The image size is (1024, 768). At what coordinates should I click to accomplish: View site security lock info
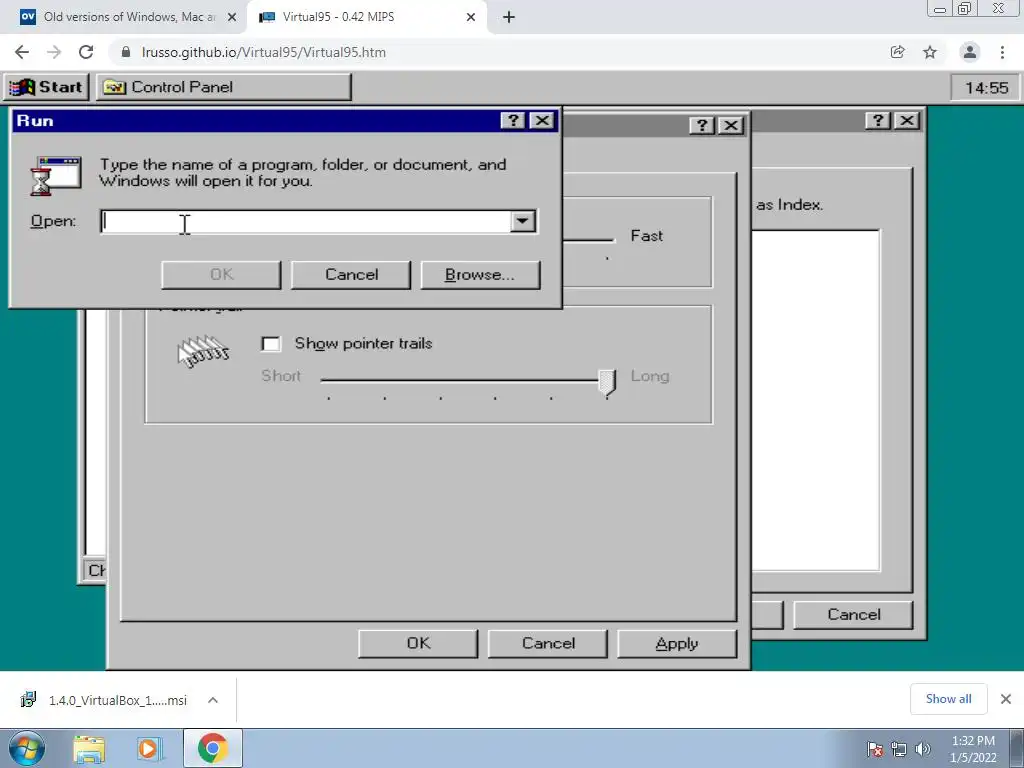pyautogui.click(x=126, y=52)
